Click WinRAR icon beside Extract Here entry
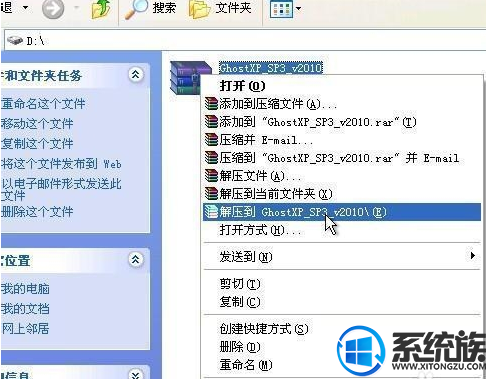Viewport: 486px width, 379px height. point(211,194)
